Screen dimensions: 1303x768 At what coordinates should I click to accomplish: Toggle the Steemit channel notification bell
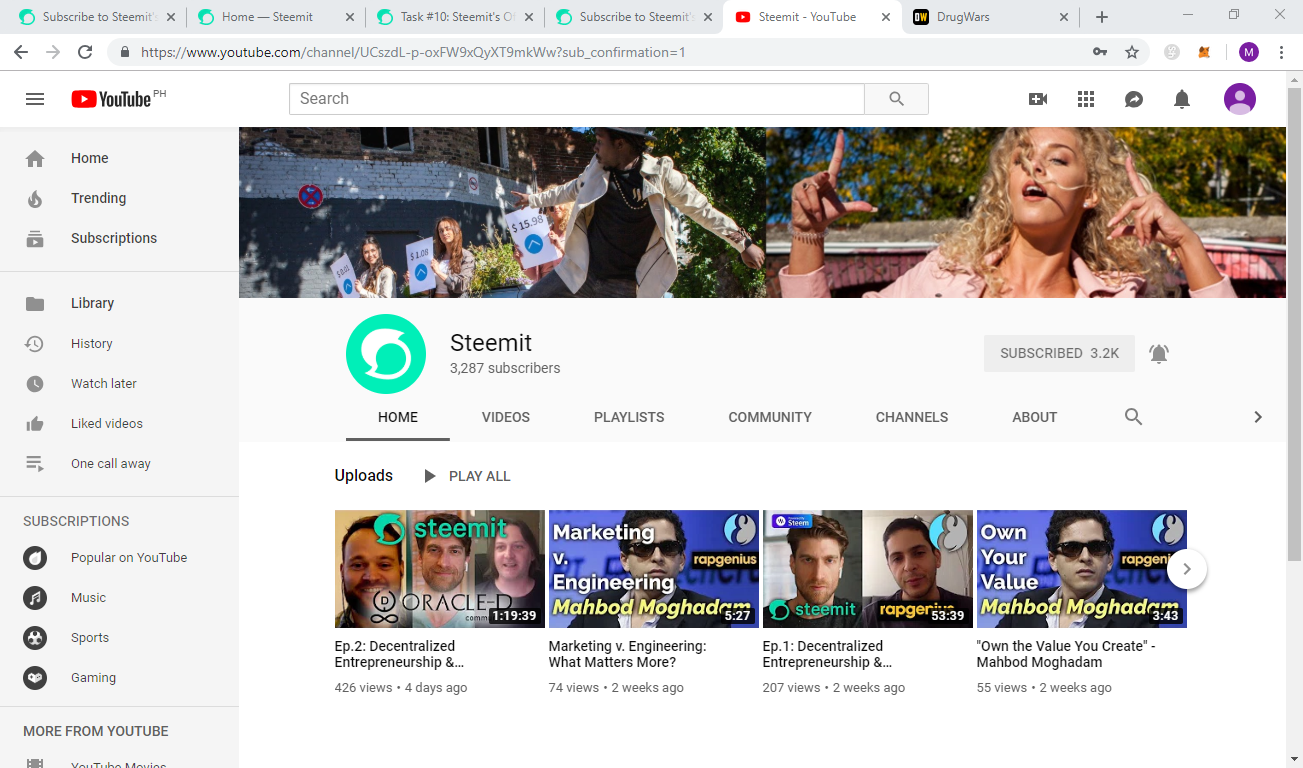pyautogui.click(x=1159, y=353)
